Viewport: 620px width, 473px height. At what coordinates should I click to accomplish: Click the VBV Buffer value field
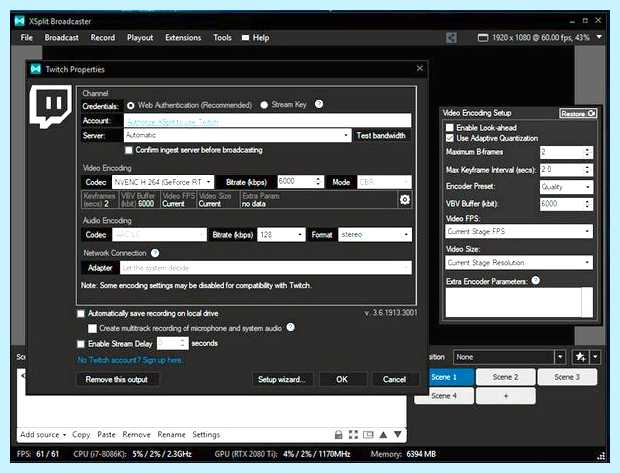561,204
